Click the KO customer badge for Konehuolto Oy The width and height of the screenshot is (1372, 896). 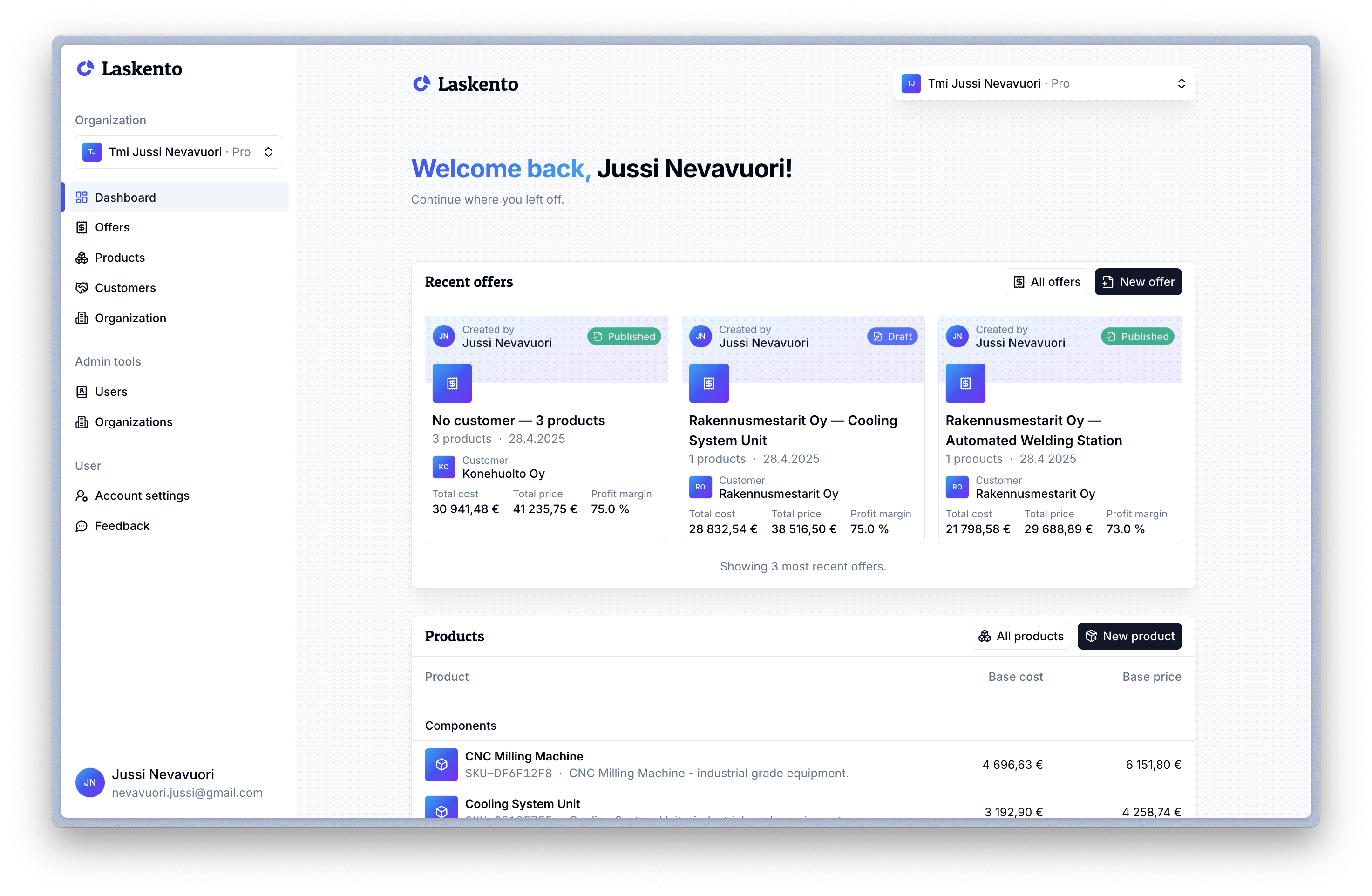point(443,467)
